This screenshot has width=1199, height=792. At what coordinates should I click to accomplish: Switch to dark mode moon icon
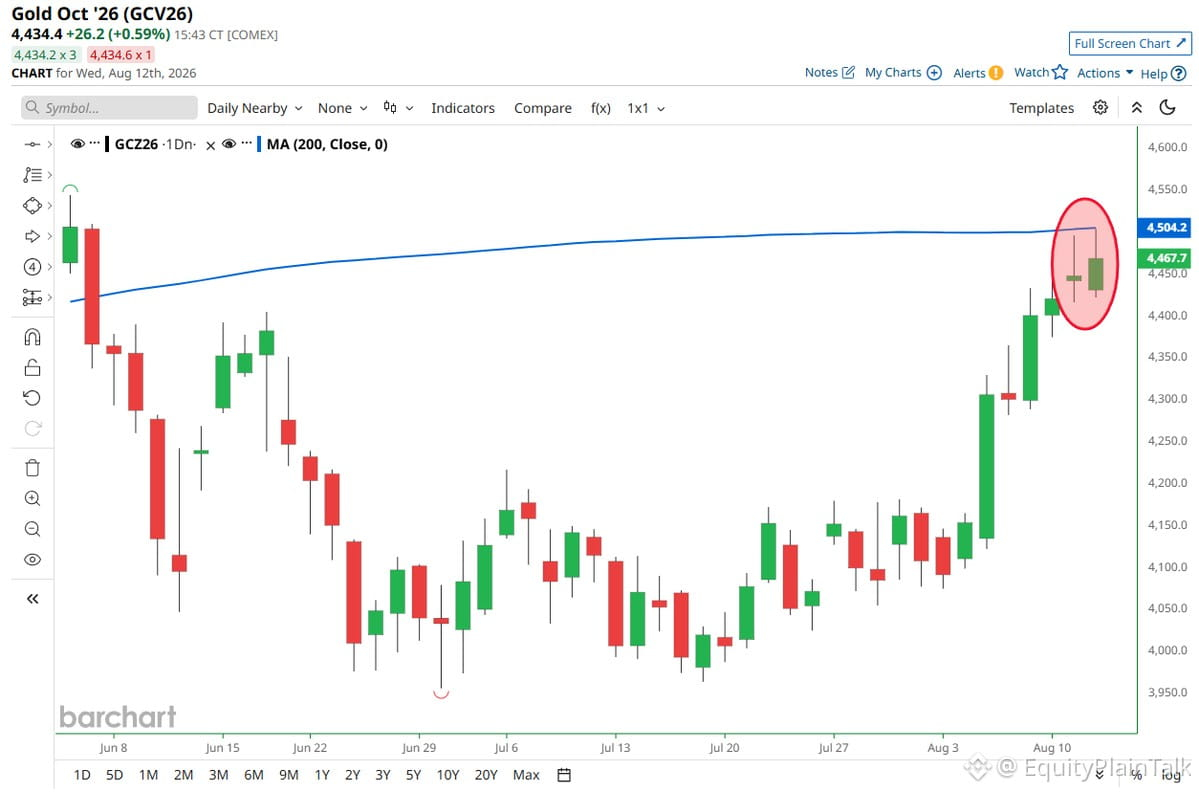1168,108
